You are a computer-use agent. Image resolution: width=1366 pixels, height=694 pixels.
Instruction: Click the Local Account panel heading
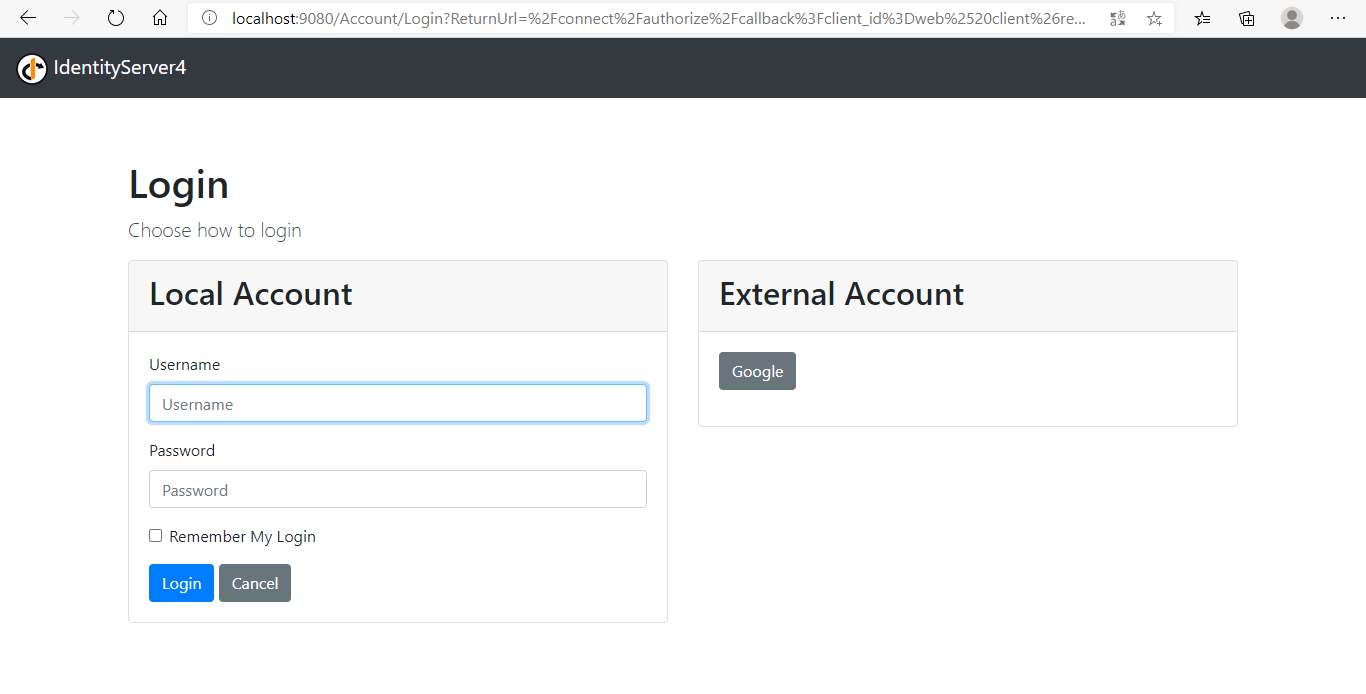[x=251, y=294]
